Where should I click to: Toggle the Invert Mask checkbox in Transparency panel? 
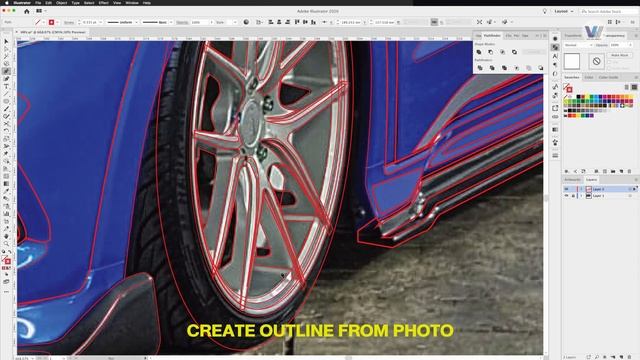tap(610, 68)
